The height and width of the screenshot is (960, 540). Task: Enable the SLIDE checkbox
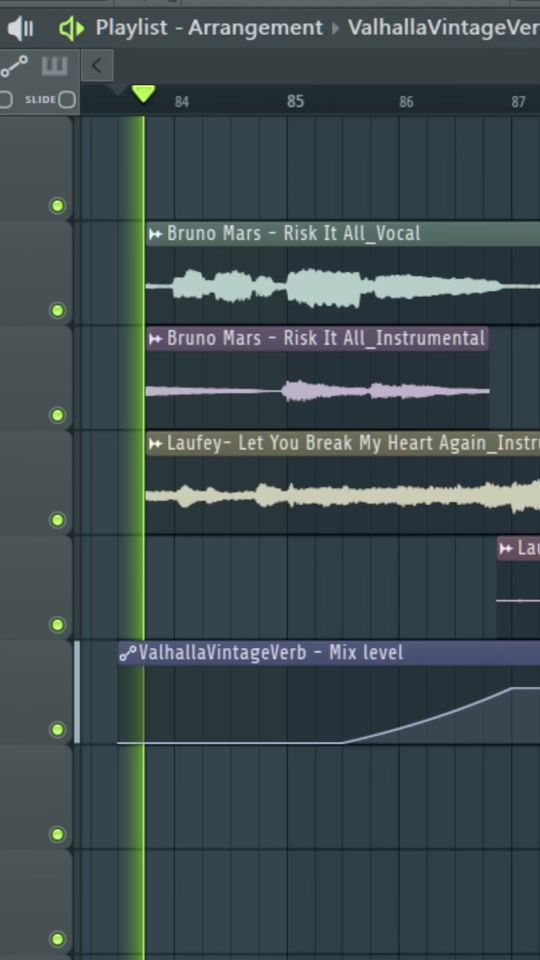67,100
